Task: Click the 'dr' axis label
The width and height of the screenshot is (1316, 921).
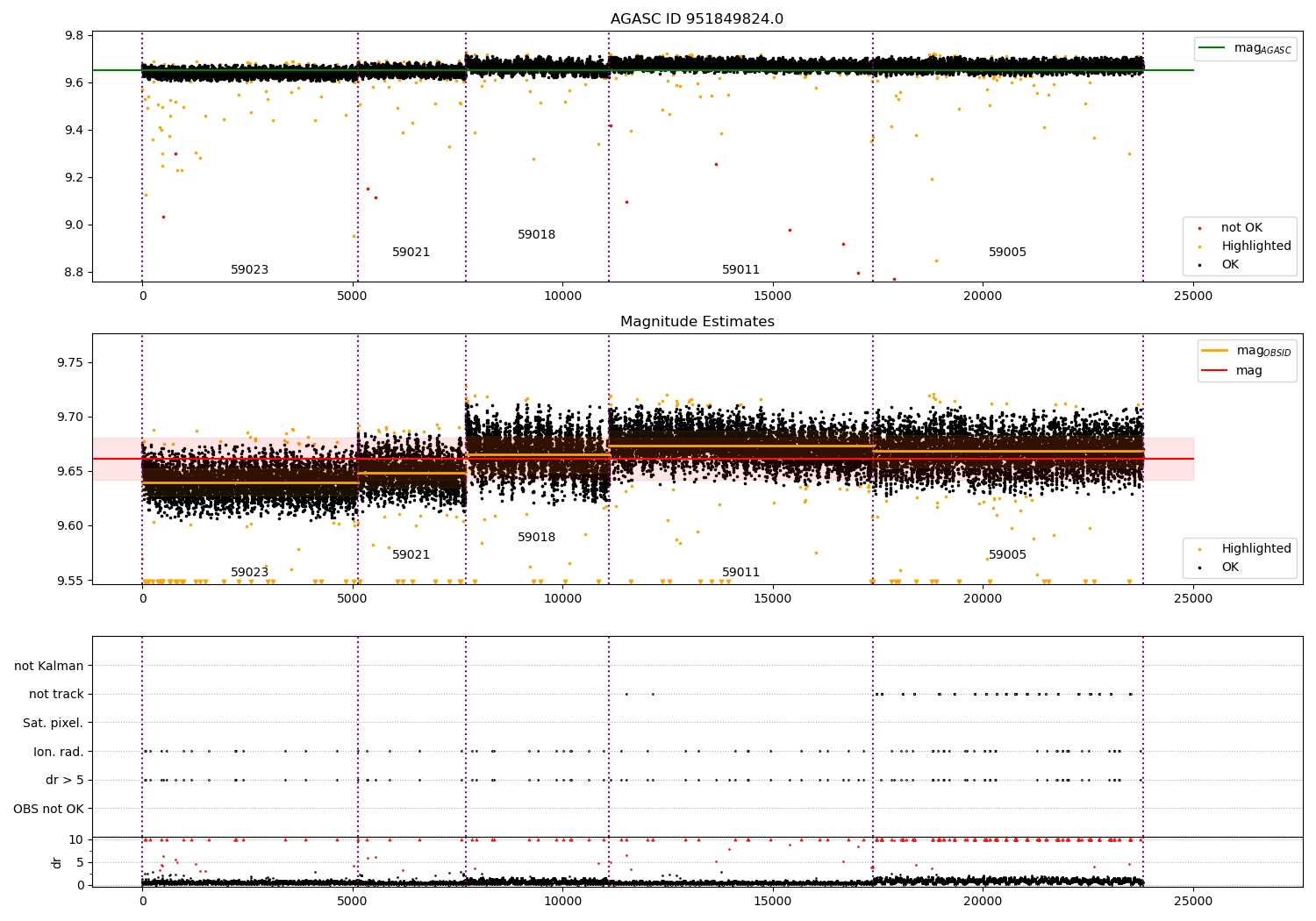Action: click(x=57, y=862)
